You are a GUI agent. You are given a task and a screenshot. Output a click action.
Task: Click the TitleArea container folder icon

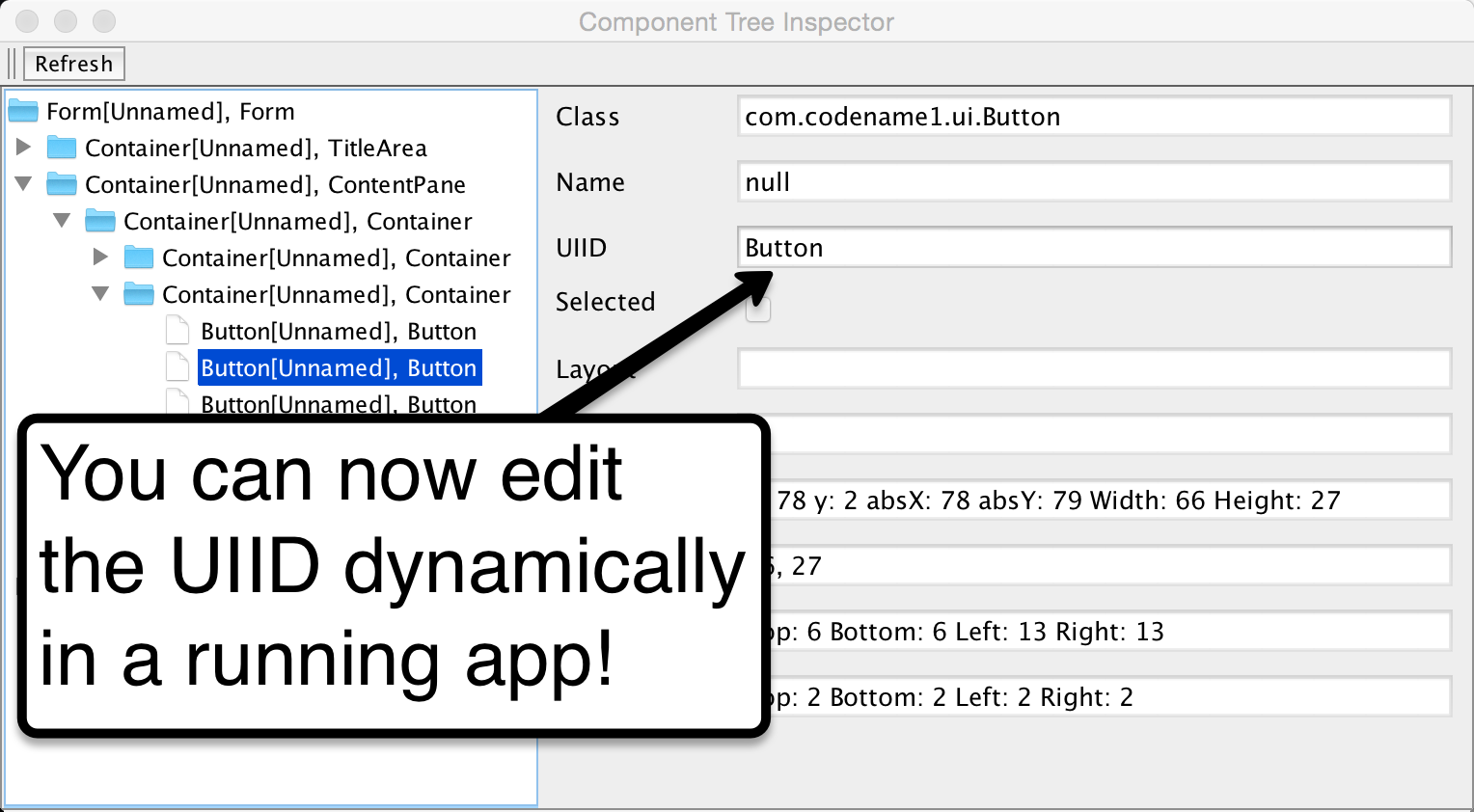62,147
